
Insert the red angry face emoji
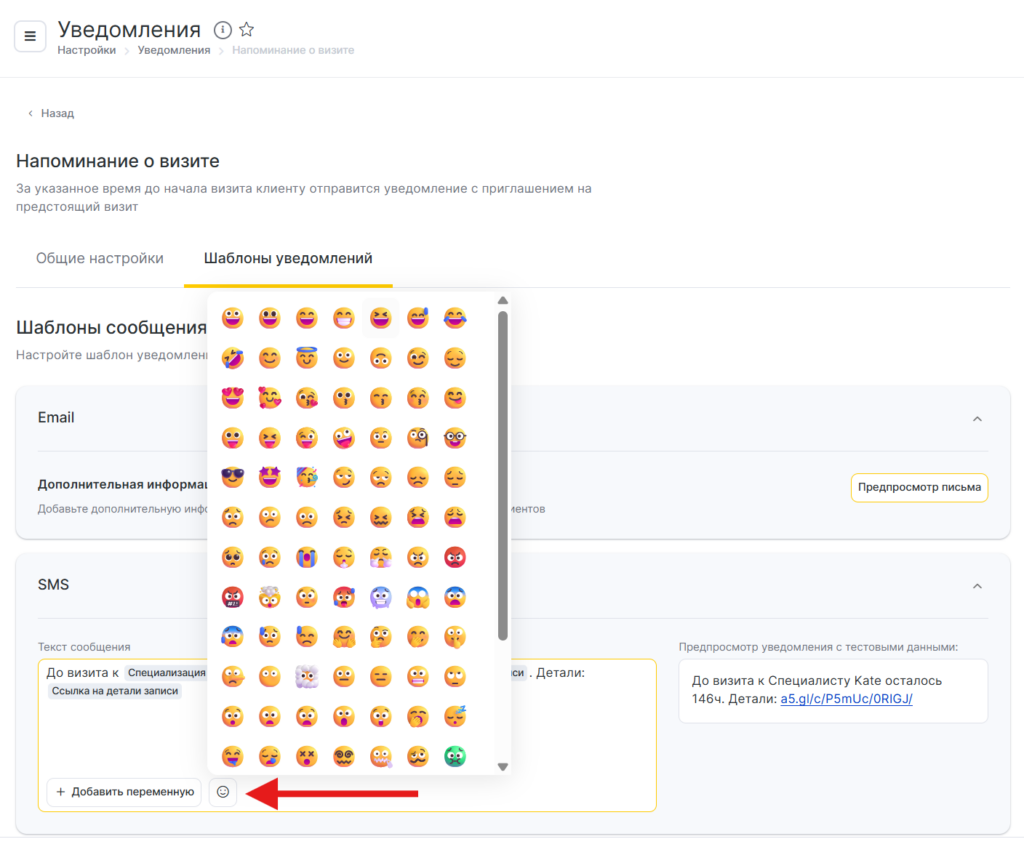coord(455,557)
